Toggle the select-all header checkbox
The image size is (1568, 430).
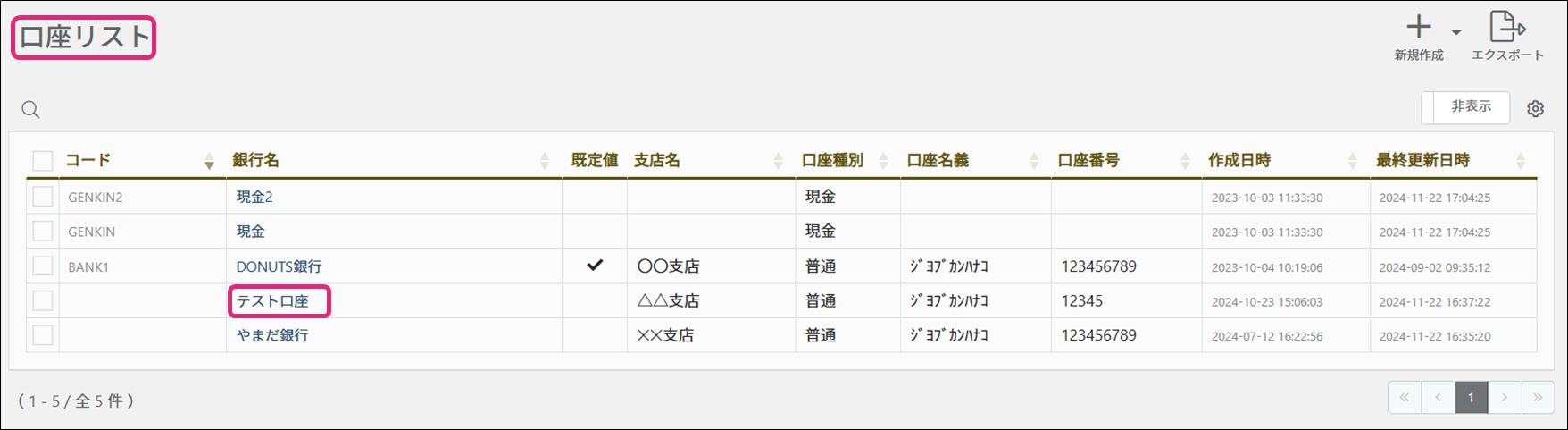(x=43, y=161)
